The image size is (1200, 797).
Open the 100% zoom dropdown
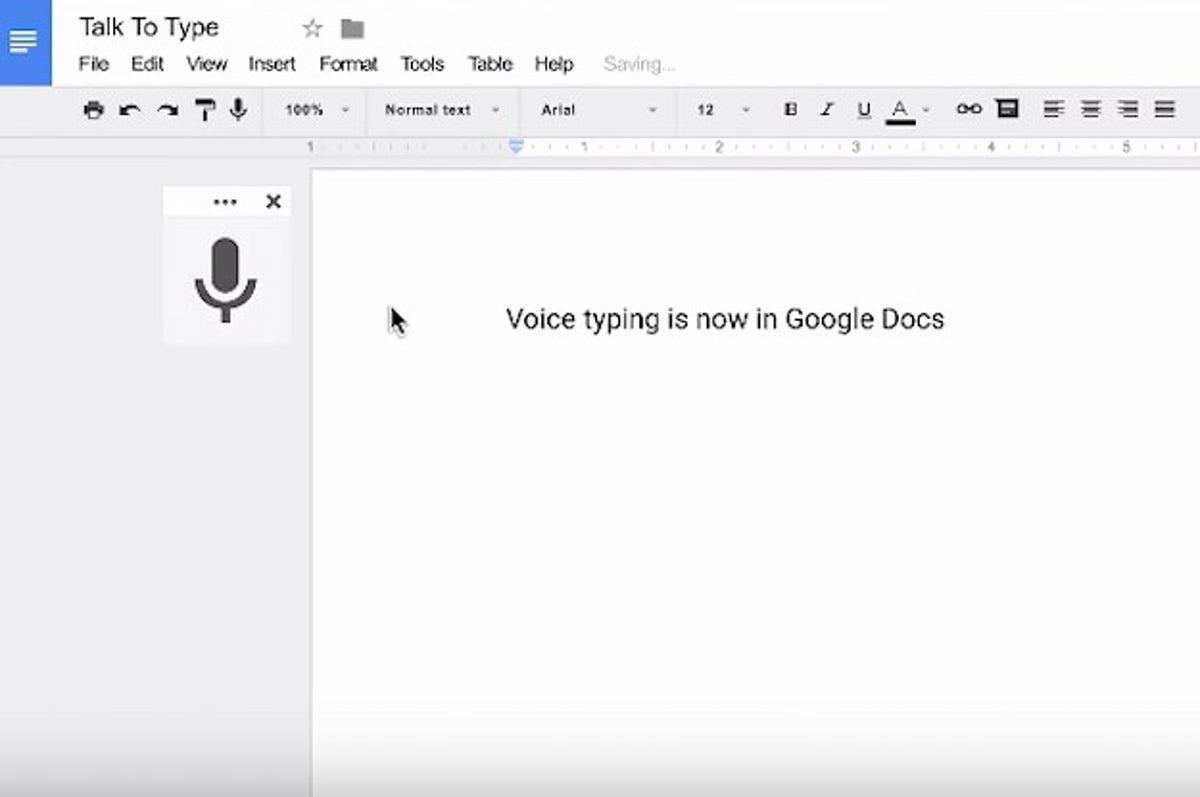coord(317,110)
